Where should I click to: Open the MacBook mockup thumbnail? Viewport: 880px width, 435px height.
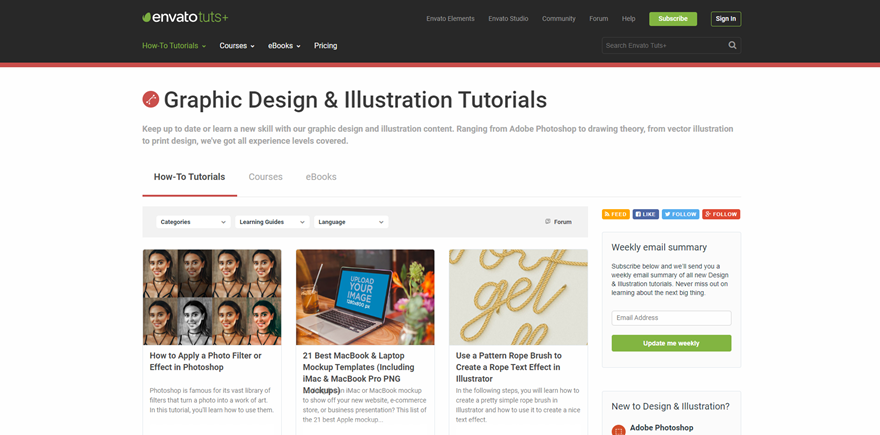365,297
